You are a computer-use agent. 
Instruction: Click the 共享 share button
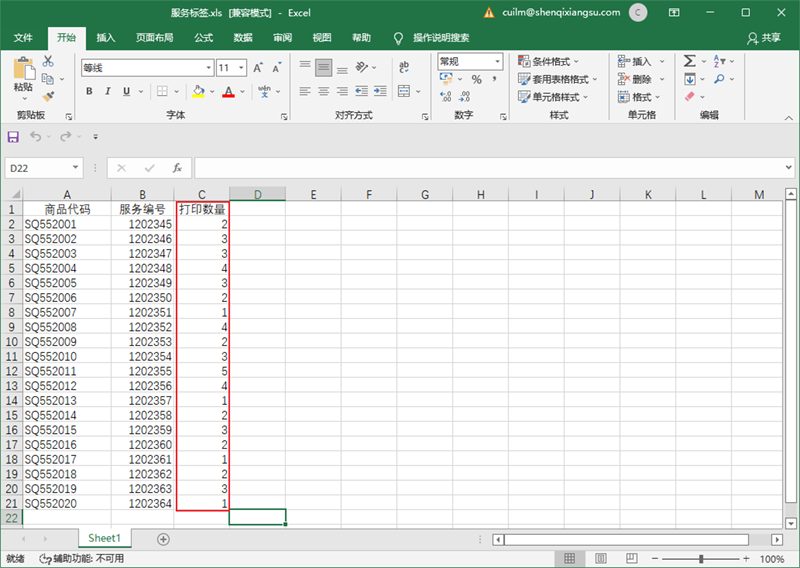pyautogui.click(x=764, y=38)
